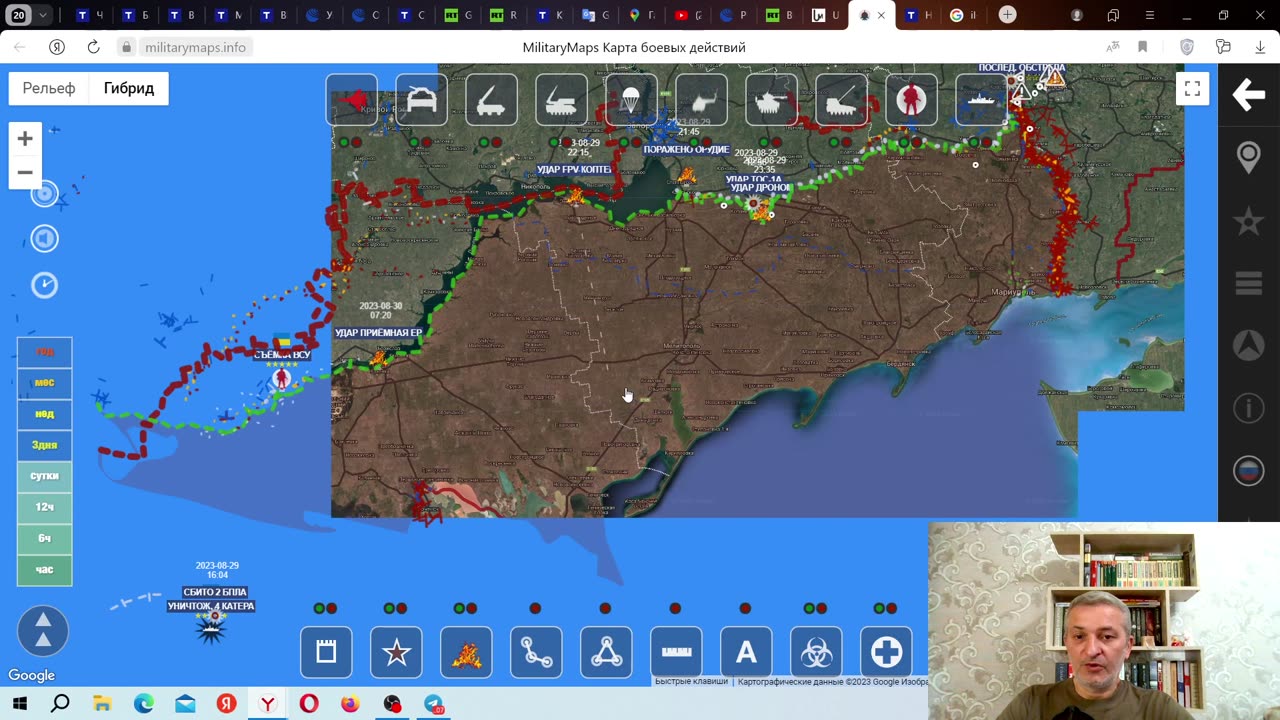Select the ruler measurement tool
This screenshot has height=720, width=1280.
point(676,652)
